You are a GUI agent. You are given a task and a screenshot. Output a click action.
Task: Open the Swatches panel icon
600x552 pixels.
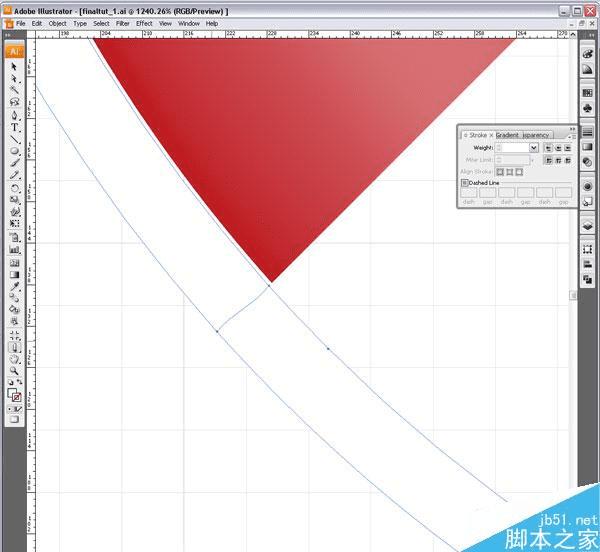[587, 93]
